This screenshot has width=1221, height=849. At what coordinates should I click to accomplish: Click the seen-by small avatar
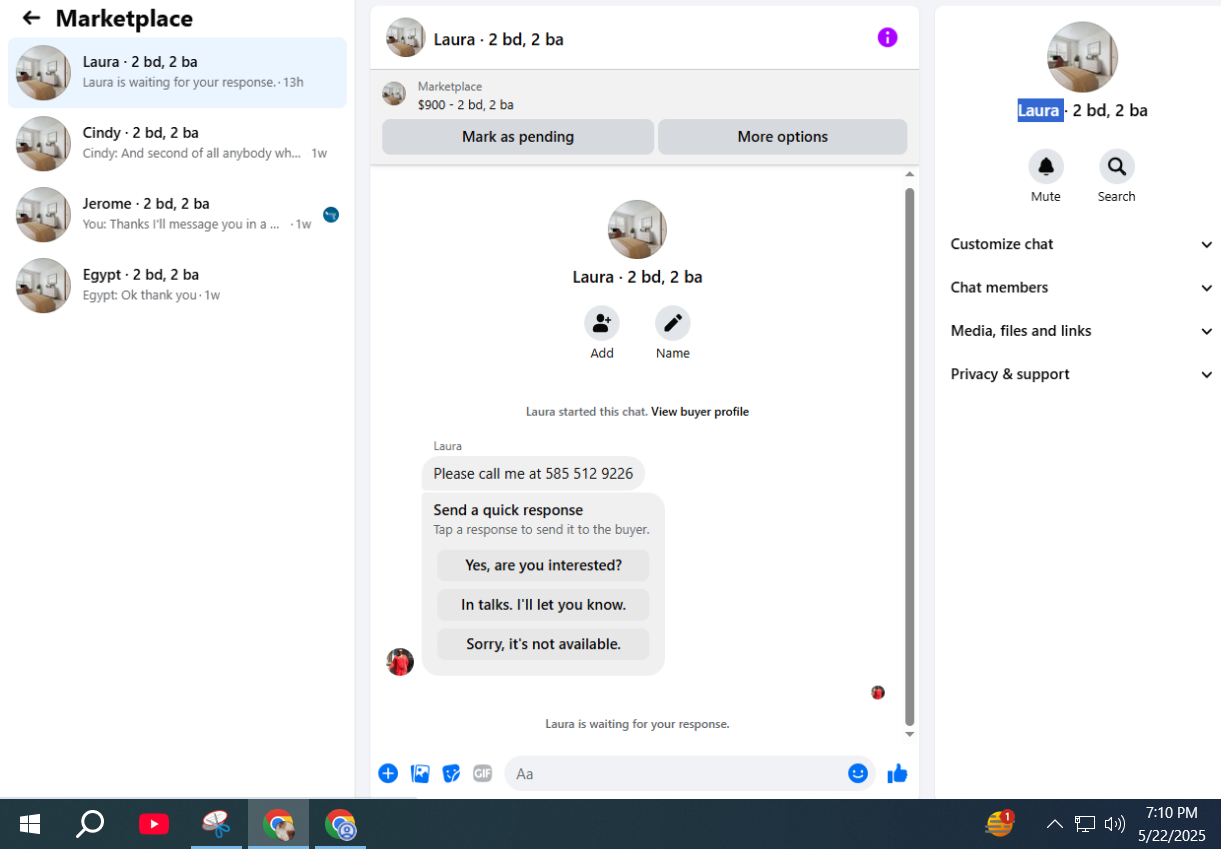[x=878, y=692]
